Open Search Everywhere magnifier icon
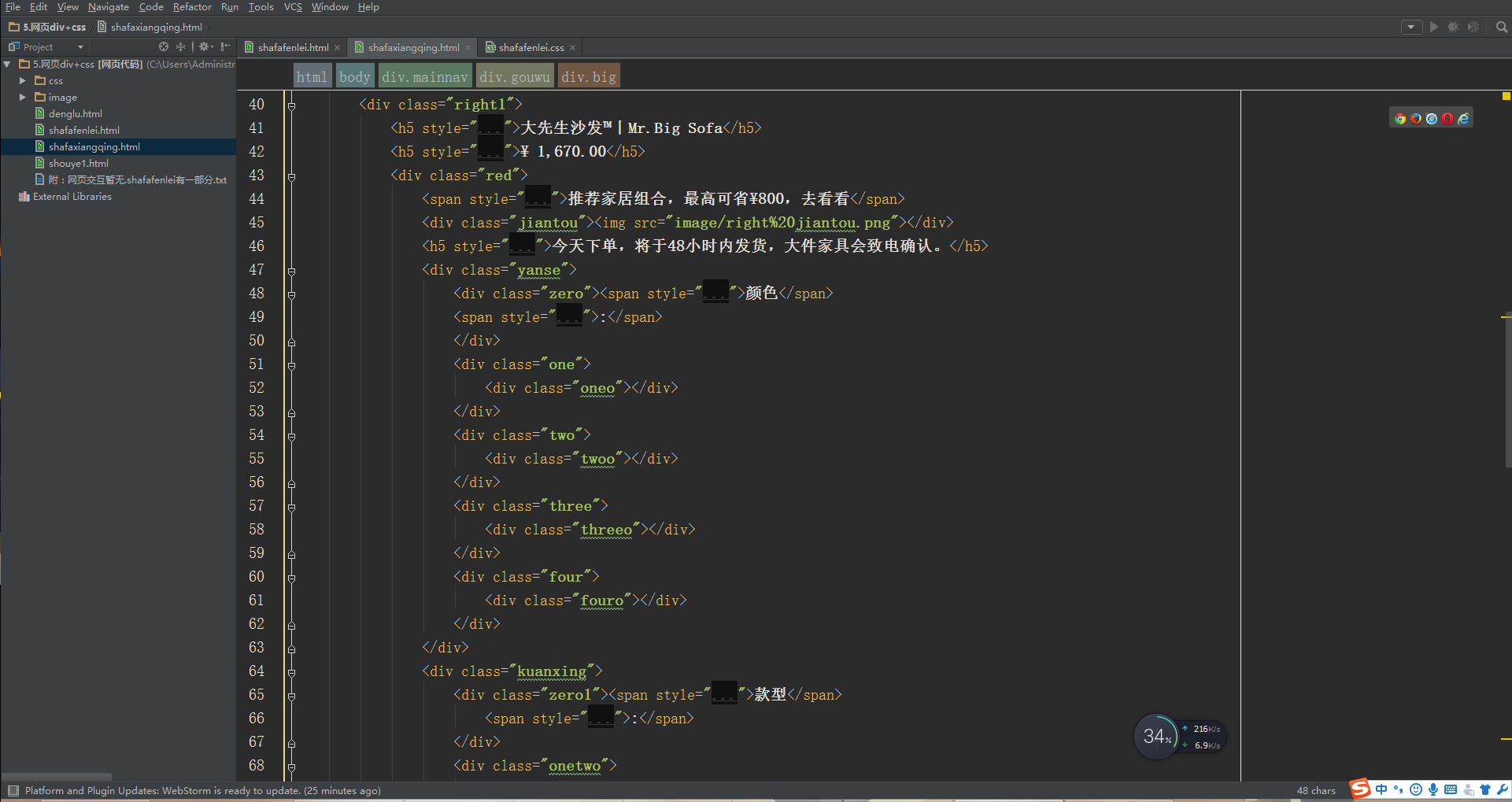The width and height of the screenshot is (1512, 802). [x=1501, y=27]
